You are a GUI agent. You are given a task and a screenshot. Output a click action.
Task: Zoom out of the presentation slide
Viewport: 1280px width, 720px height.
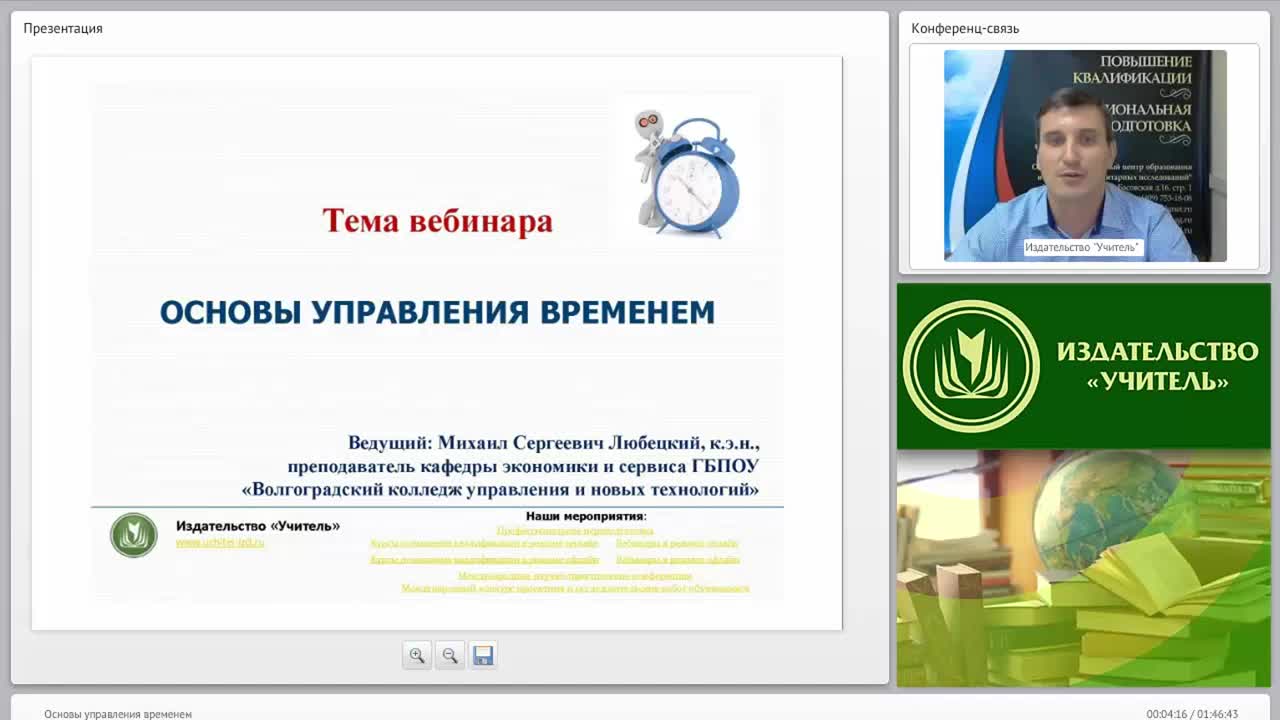450,656
